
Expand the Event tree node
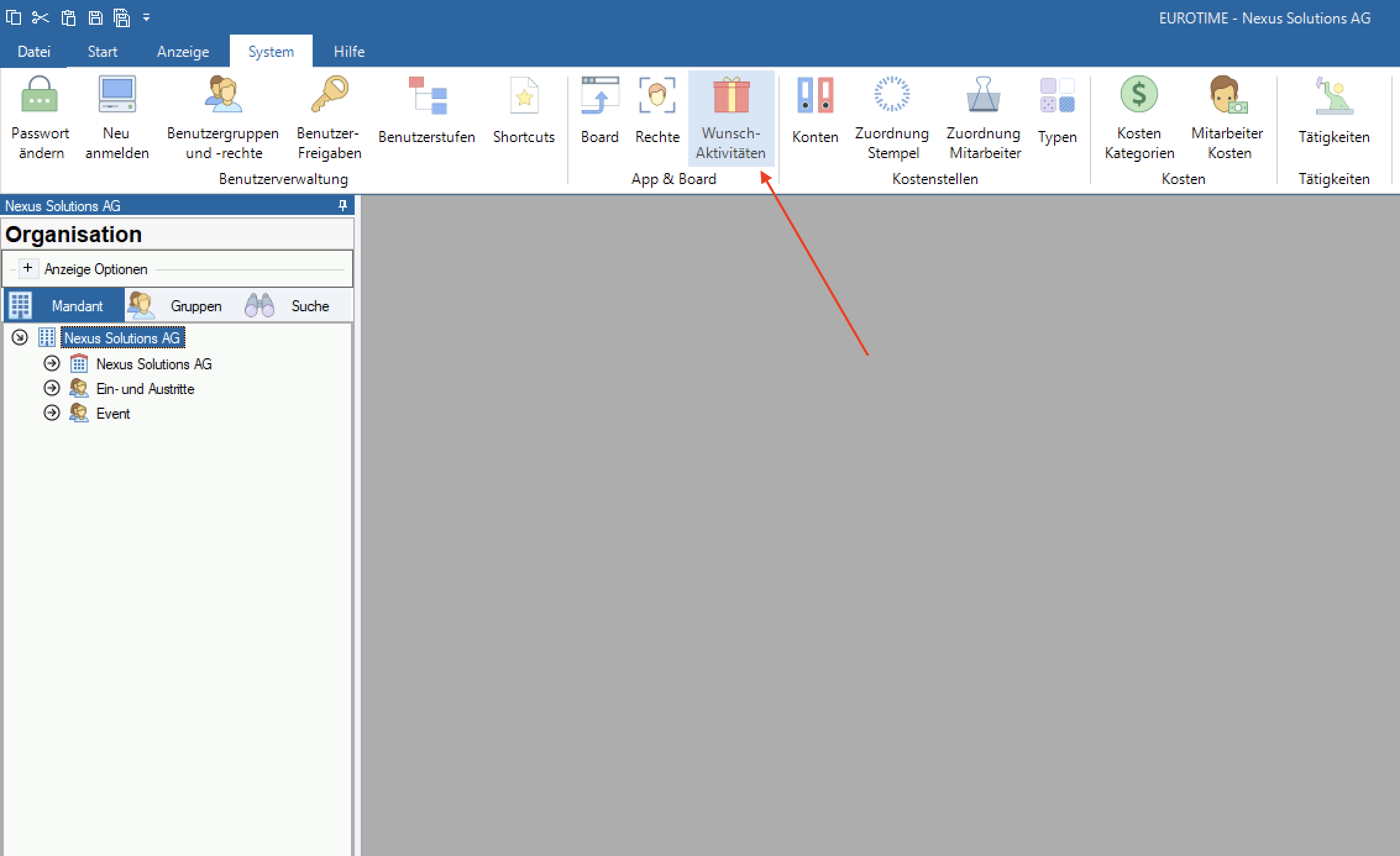pyautogui.click(x=52, y=413)
